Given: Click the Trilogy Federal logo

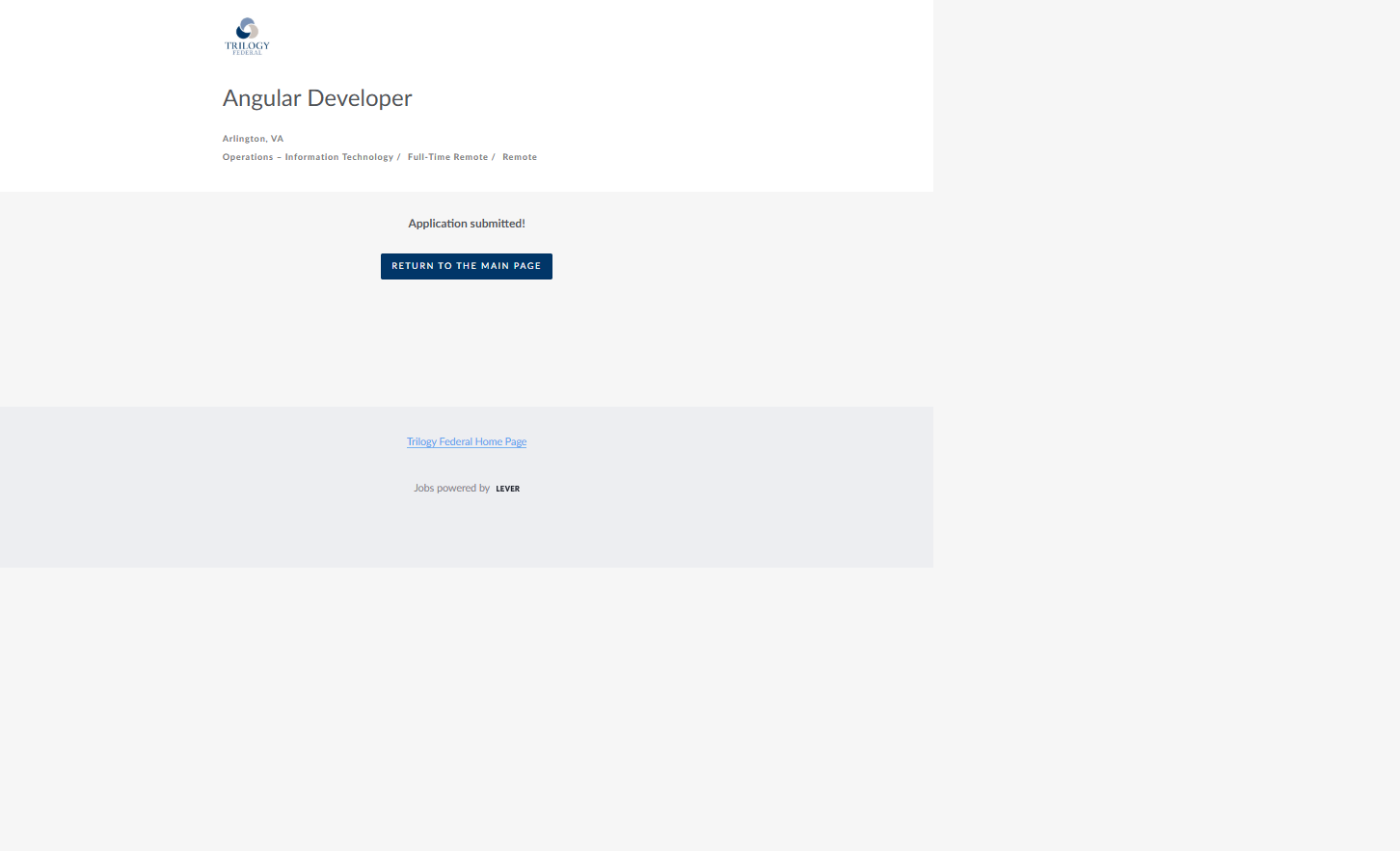Looking at the screenshot, I should (x=247, y=37).
